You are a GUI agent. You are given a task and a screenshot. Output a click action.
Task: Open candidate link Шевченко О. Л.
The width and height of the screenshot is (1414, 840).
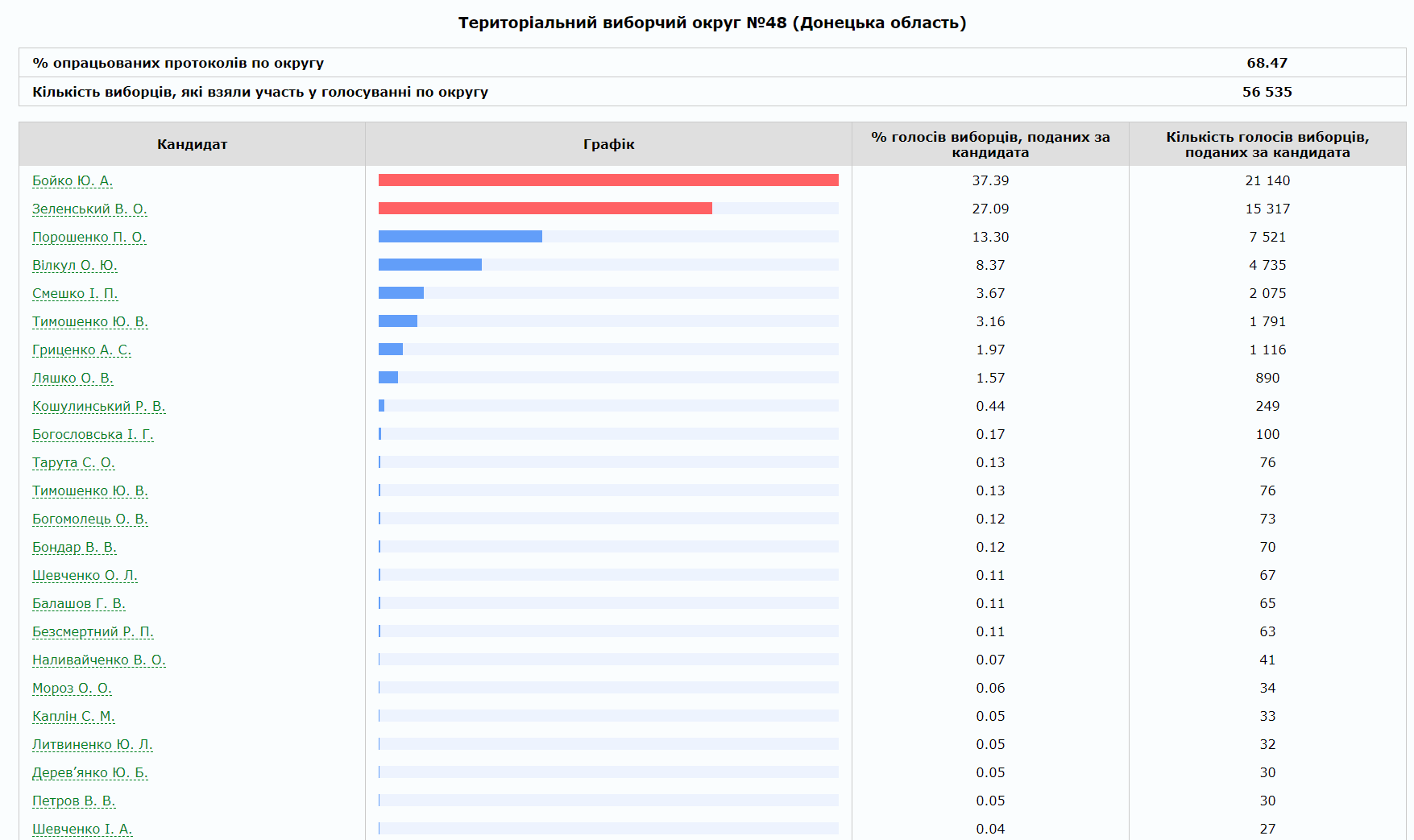pyautogui.click(x=85, y=575)
